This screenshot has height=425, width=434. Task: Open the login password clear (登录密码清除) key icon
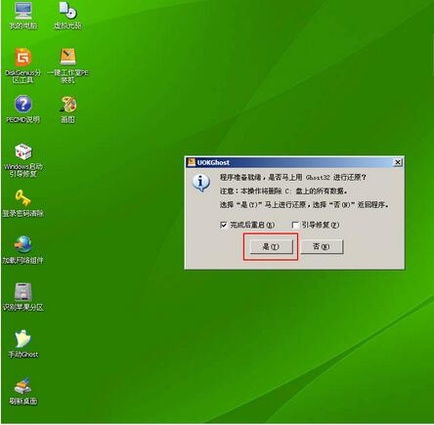[x=23, y=203]
